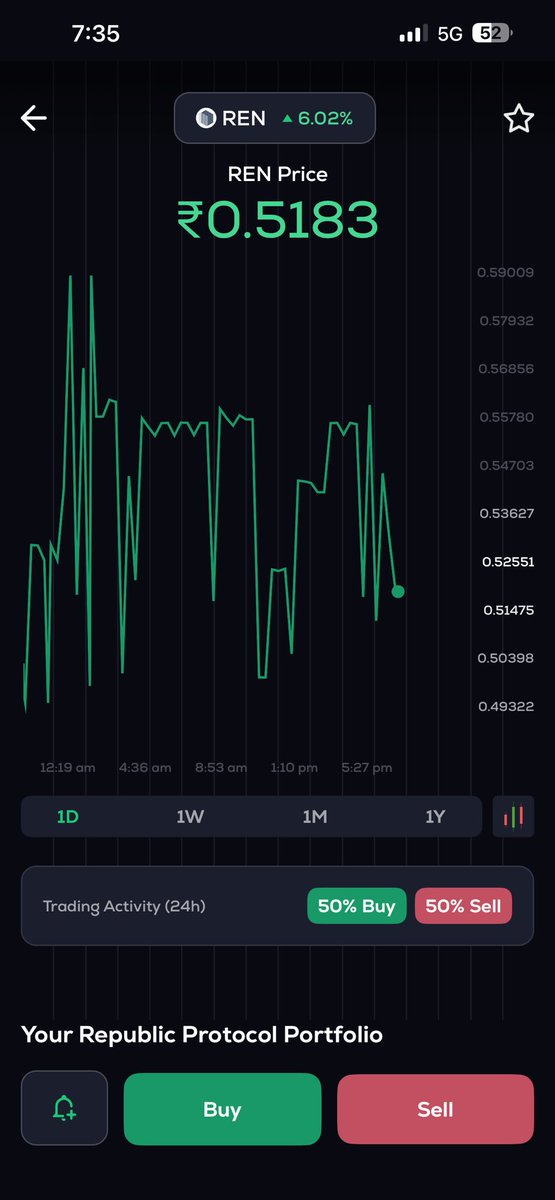Tap Your Republic Protocol Portfolio heading

[202, 1034]
